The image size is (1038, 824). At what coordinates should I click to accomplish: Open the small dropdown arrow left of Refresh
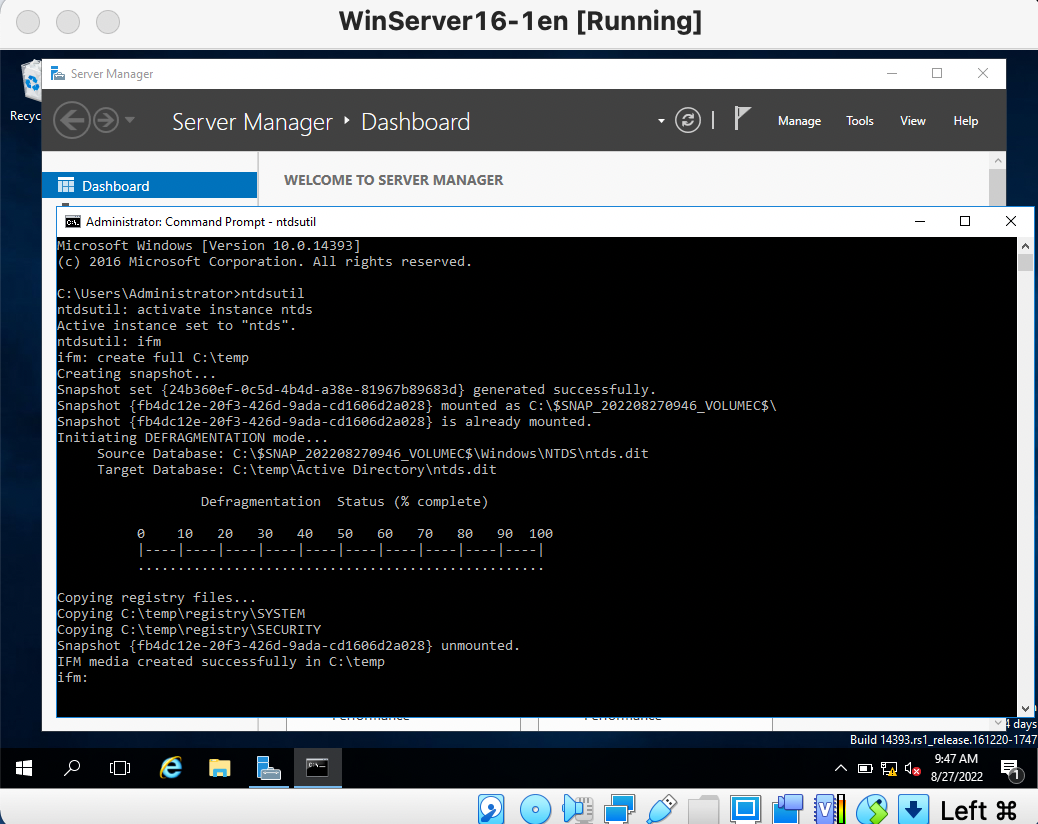click(x=661, y=121)
